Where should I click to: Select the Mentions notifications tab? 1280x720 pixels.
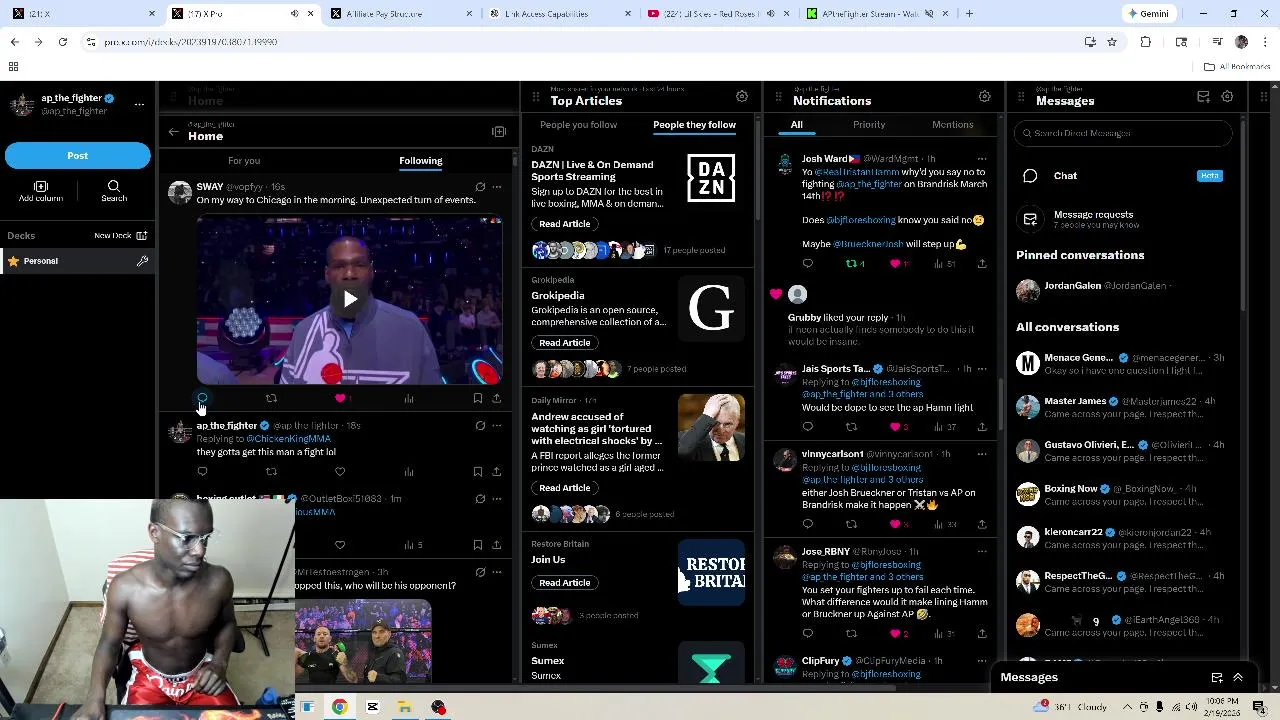(952, 125)
